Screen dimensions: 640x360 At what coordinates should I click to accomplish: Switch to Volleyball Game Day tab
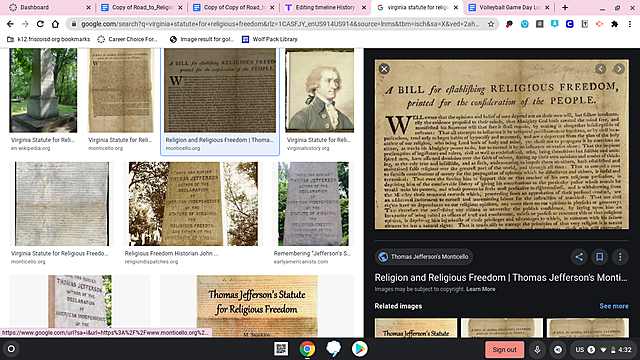[x=509, y=7]
